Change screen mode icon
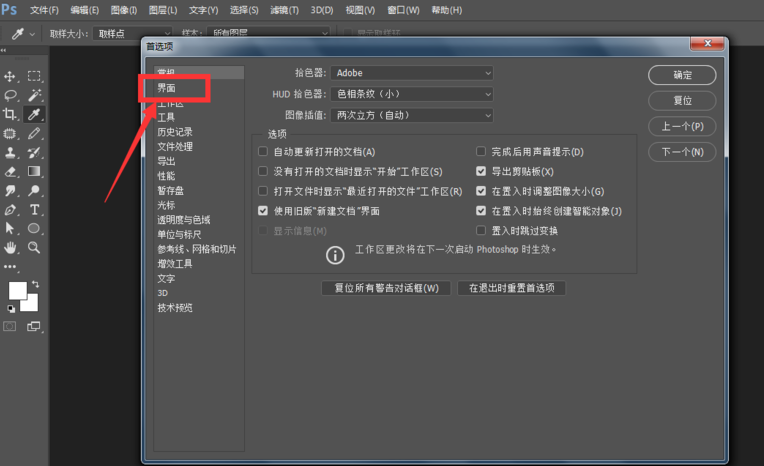The width and height of the screenshot is (764, 466). tap(34, 326)
